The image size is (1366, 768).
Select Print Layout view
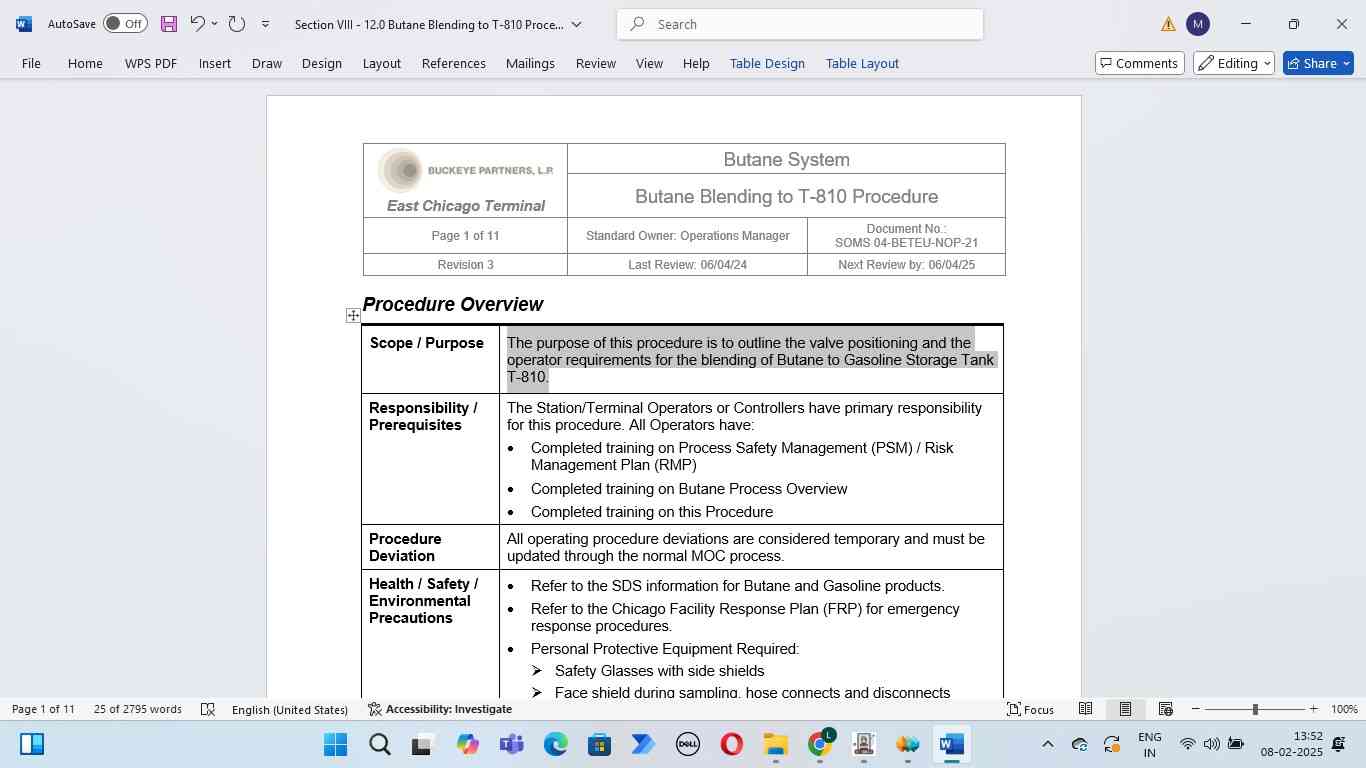(x=1125, y=709)
